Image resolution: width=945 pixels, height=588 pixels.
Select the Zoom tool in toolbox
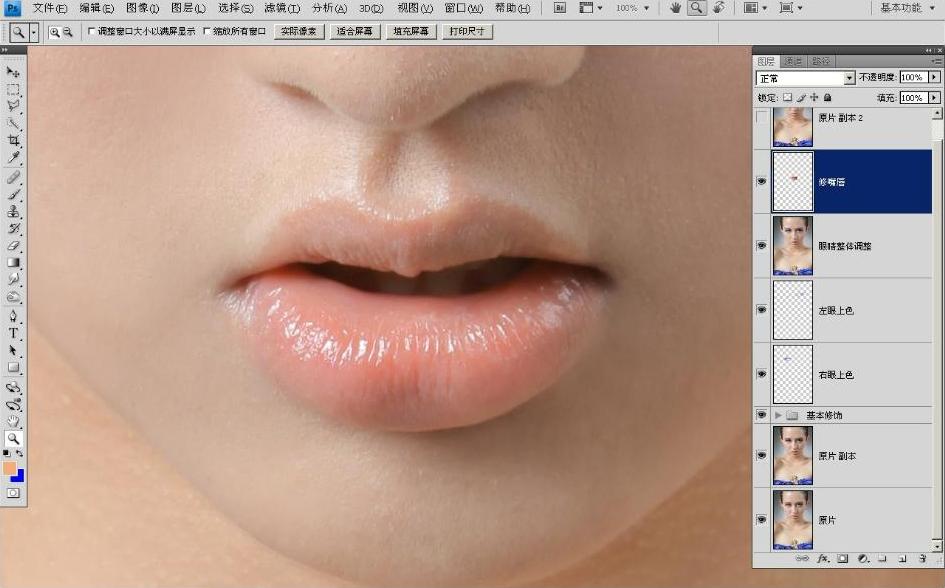[13, 439]
